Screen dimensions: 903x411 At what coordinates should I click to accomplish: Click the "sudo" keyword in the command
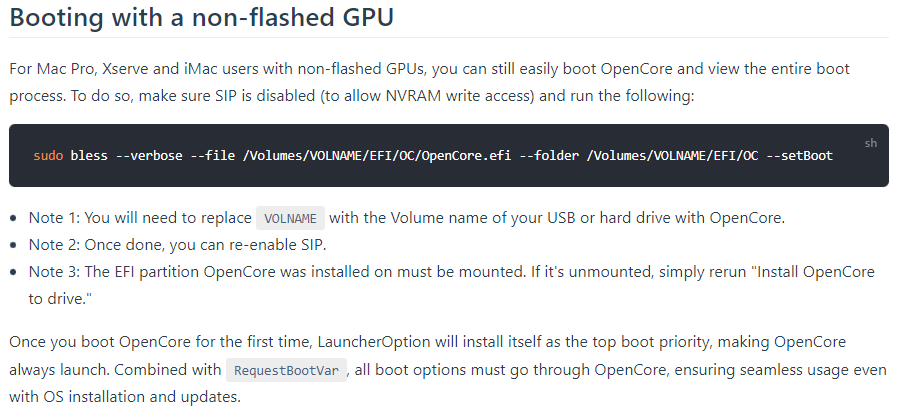[48, 156]
